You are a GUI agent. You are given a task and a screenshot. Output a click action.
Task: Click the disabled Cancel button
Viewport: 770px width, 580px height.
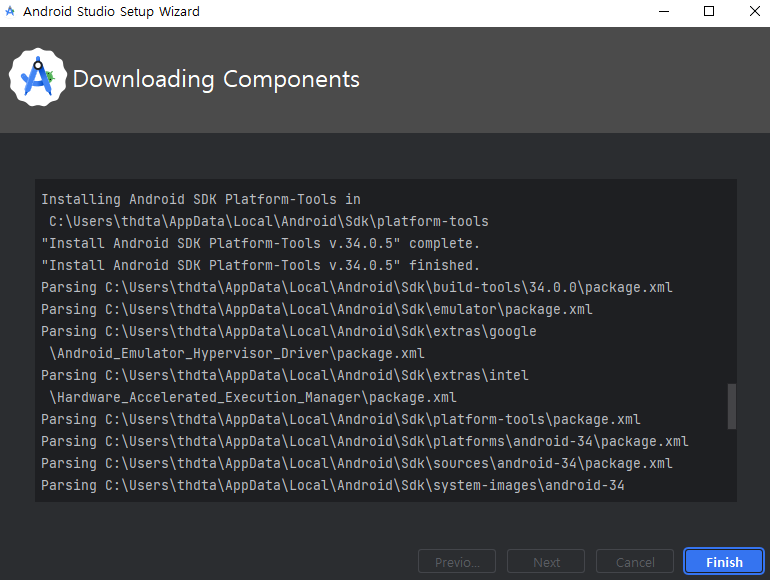tap(634, 561)
